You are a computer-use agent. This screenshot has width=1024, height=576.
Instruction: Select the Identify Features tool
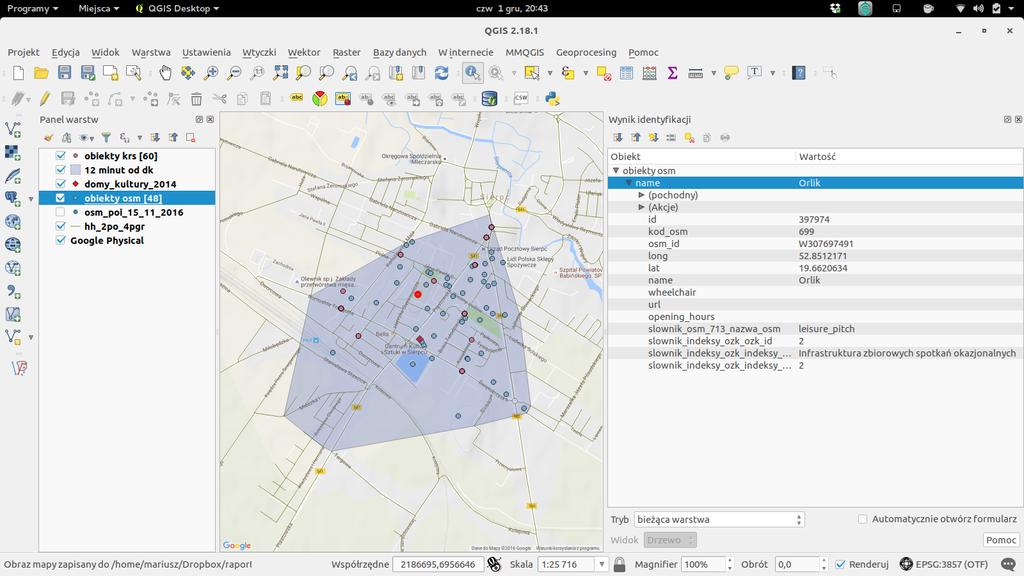[472, 73]
